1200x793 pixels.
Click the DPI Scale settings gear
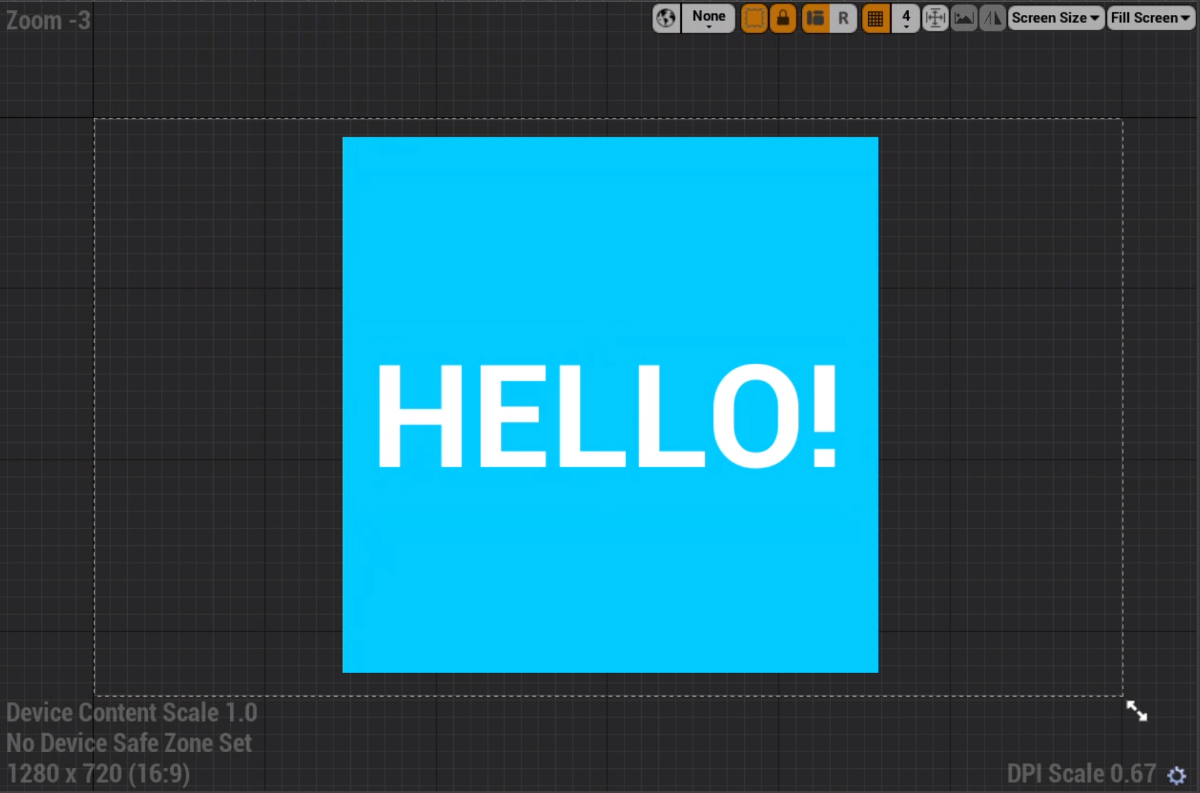tap(1177, 775)
